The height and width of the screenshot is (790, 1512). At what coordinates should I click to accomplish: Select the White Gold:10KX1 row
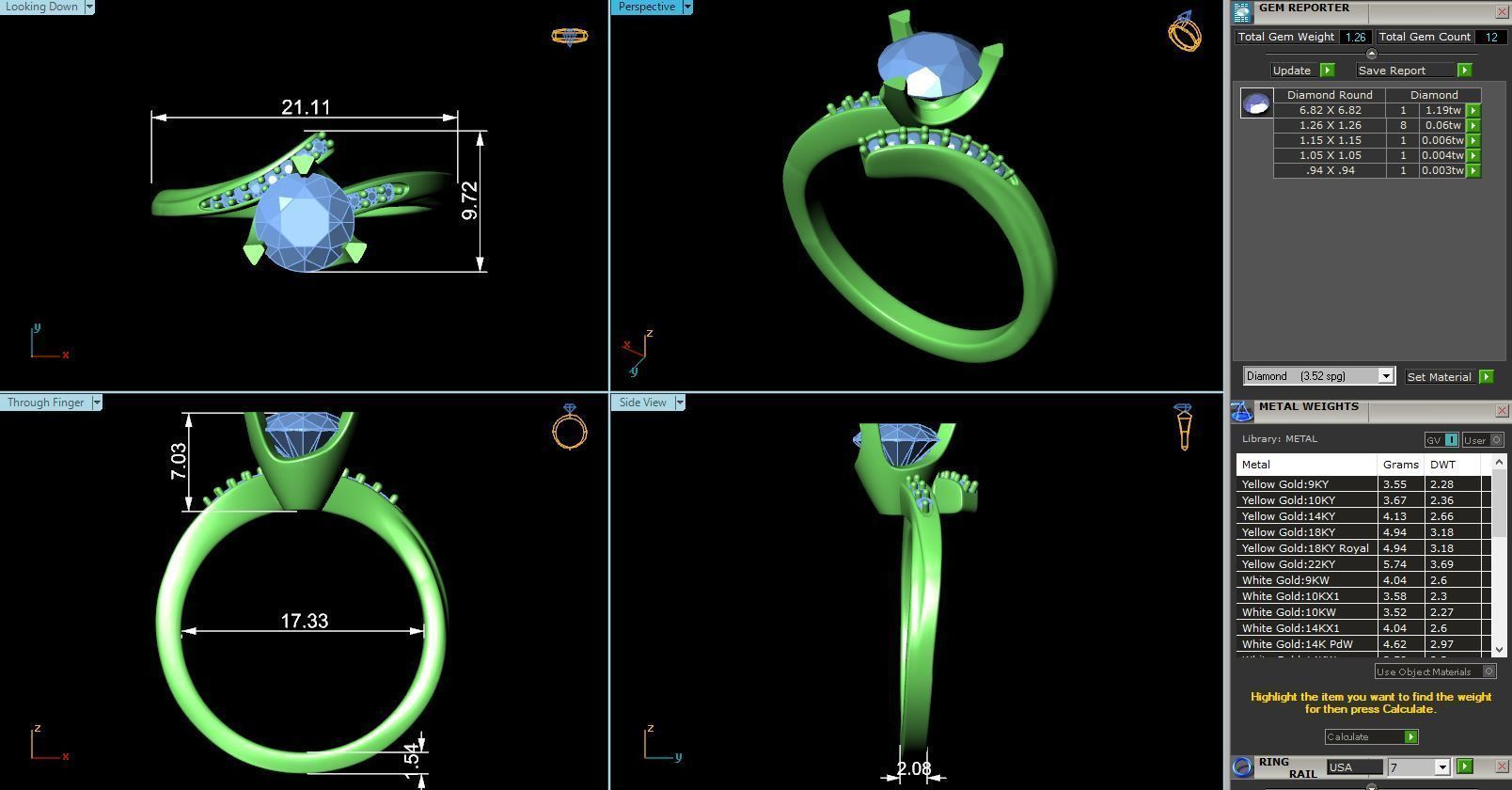pyautogui.click(x=1363, y=596)
